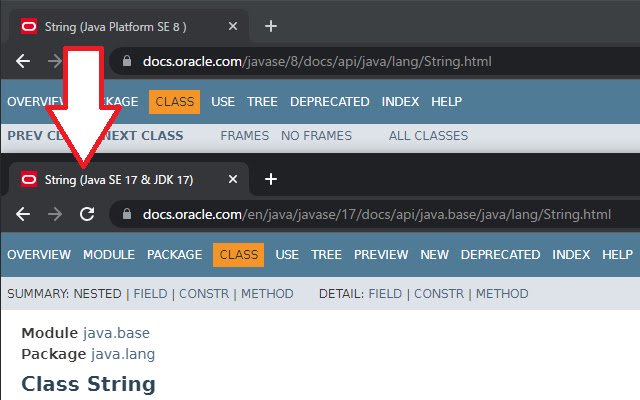Open NEW in the navigation bar
The height and width of the screenshot is (400, 640).
tap(435, 255)
